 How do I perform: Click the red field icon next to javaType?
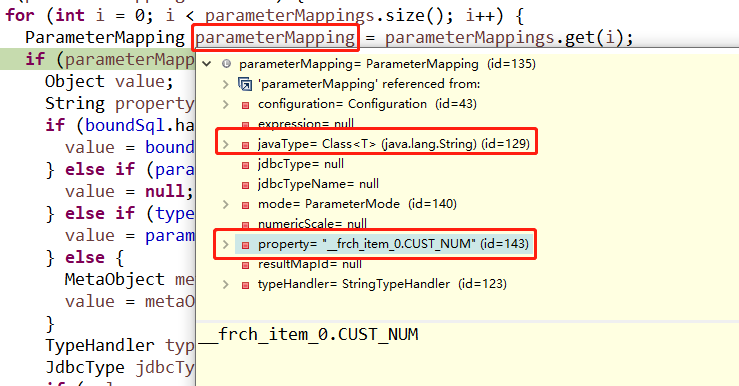click(x=245, y=145)
